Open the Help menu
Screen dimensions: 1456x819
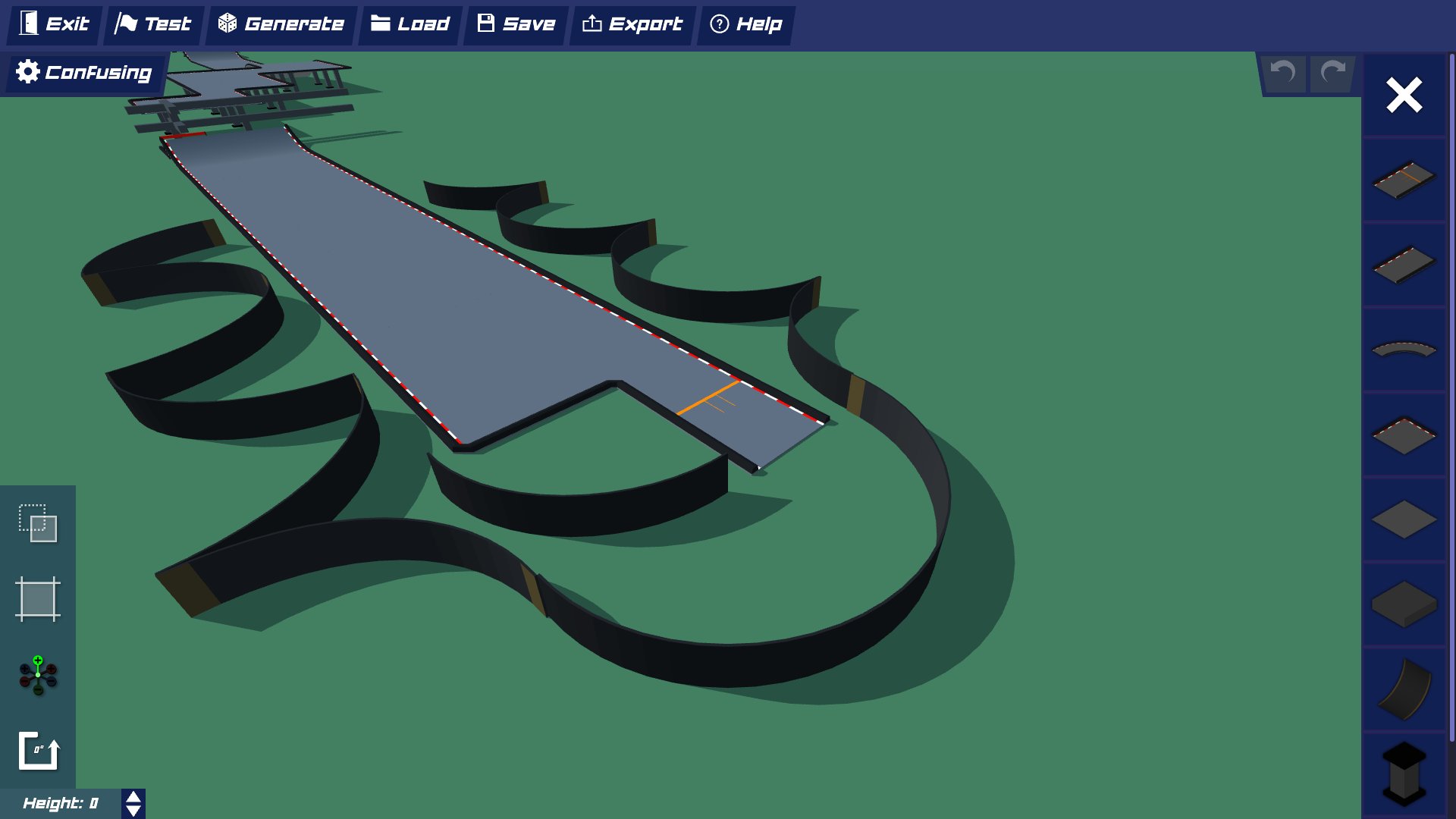(x=745, y=24)
